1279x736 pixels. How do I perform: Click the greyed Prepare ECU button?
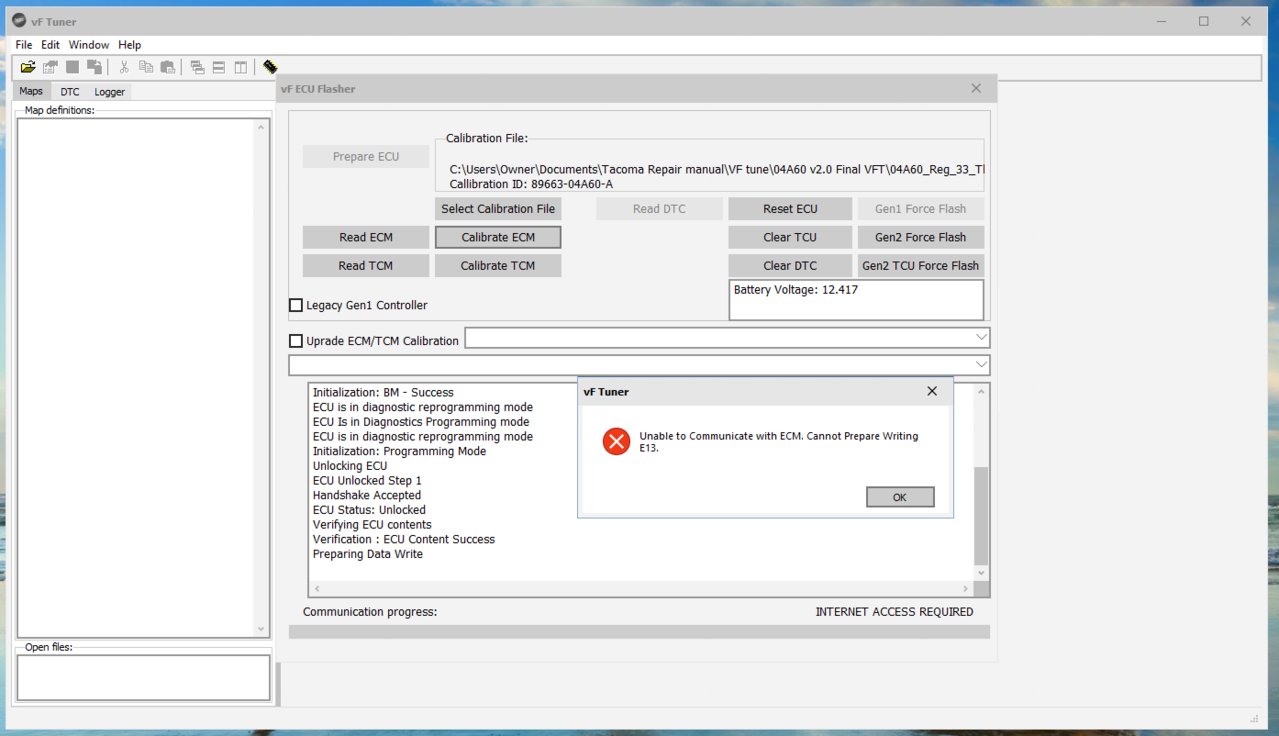366,156
